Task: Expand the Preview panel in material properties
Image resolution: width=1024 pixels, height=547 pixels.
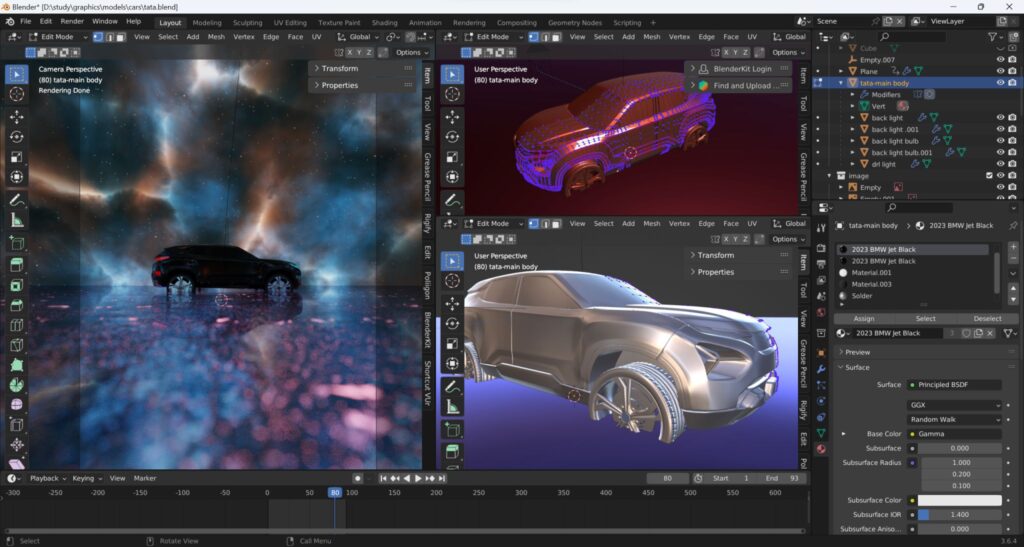Action: tap(926, 352)
